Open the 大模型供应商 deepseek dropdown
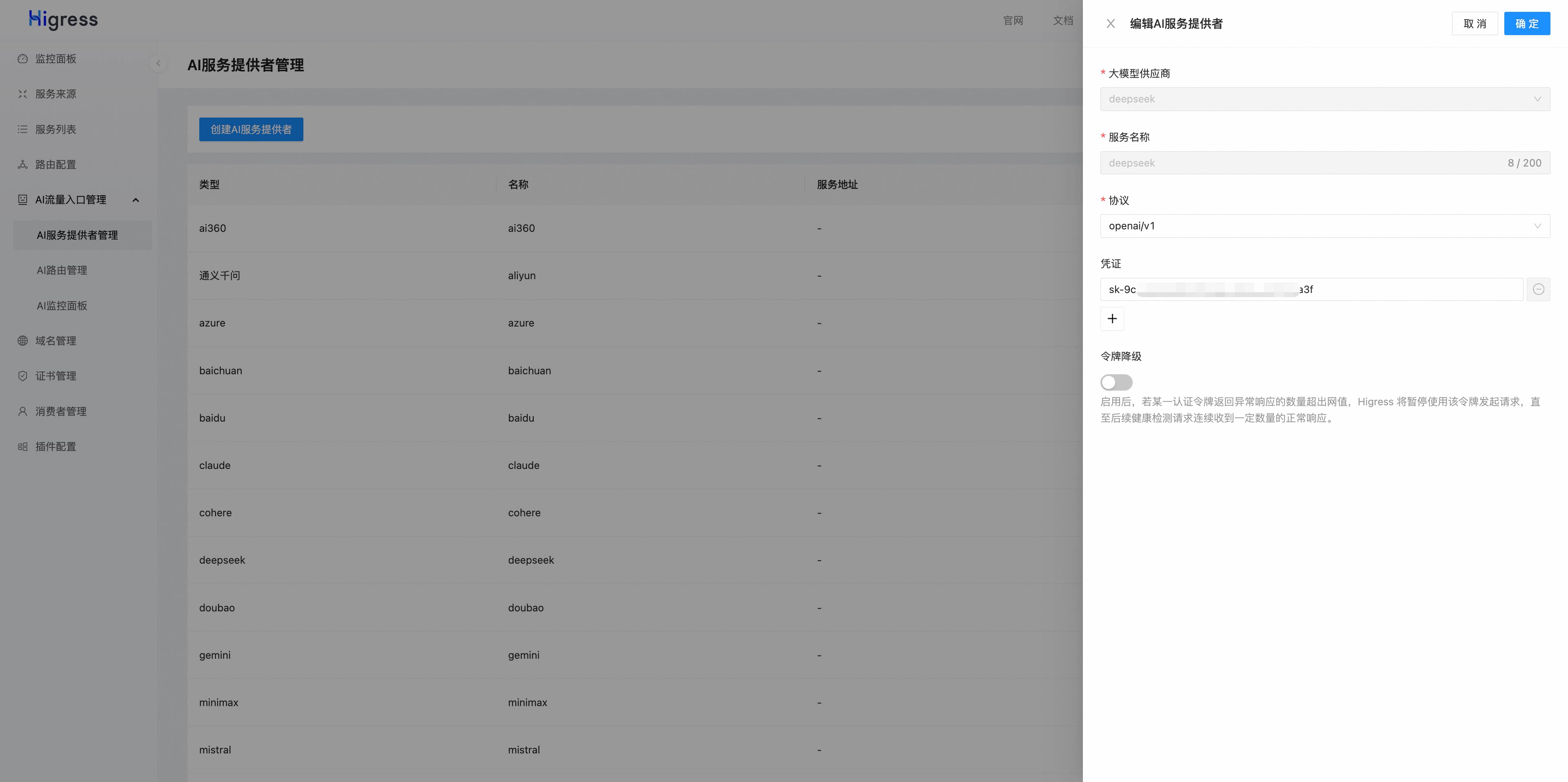 (1325, 99)
